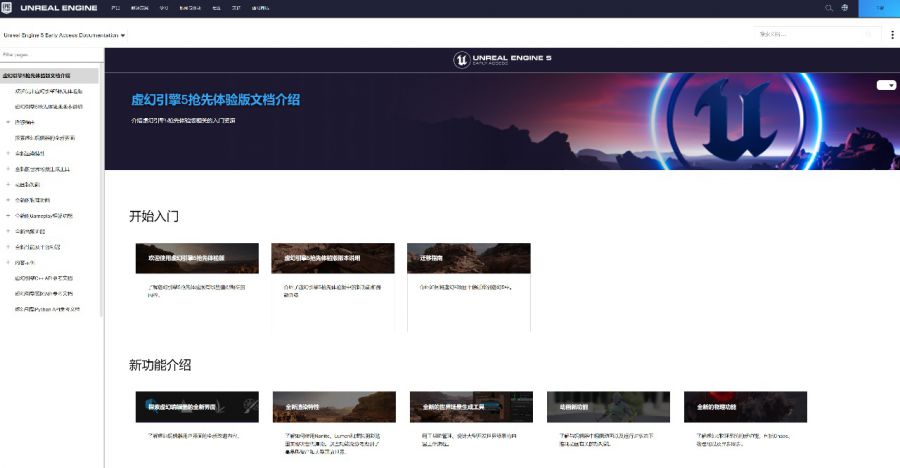Open the 学习 menu in top navigation
900x468 pixels.
[x=164, y=8]
